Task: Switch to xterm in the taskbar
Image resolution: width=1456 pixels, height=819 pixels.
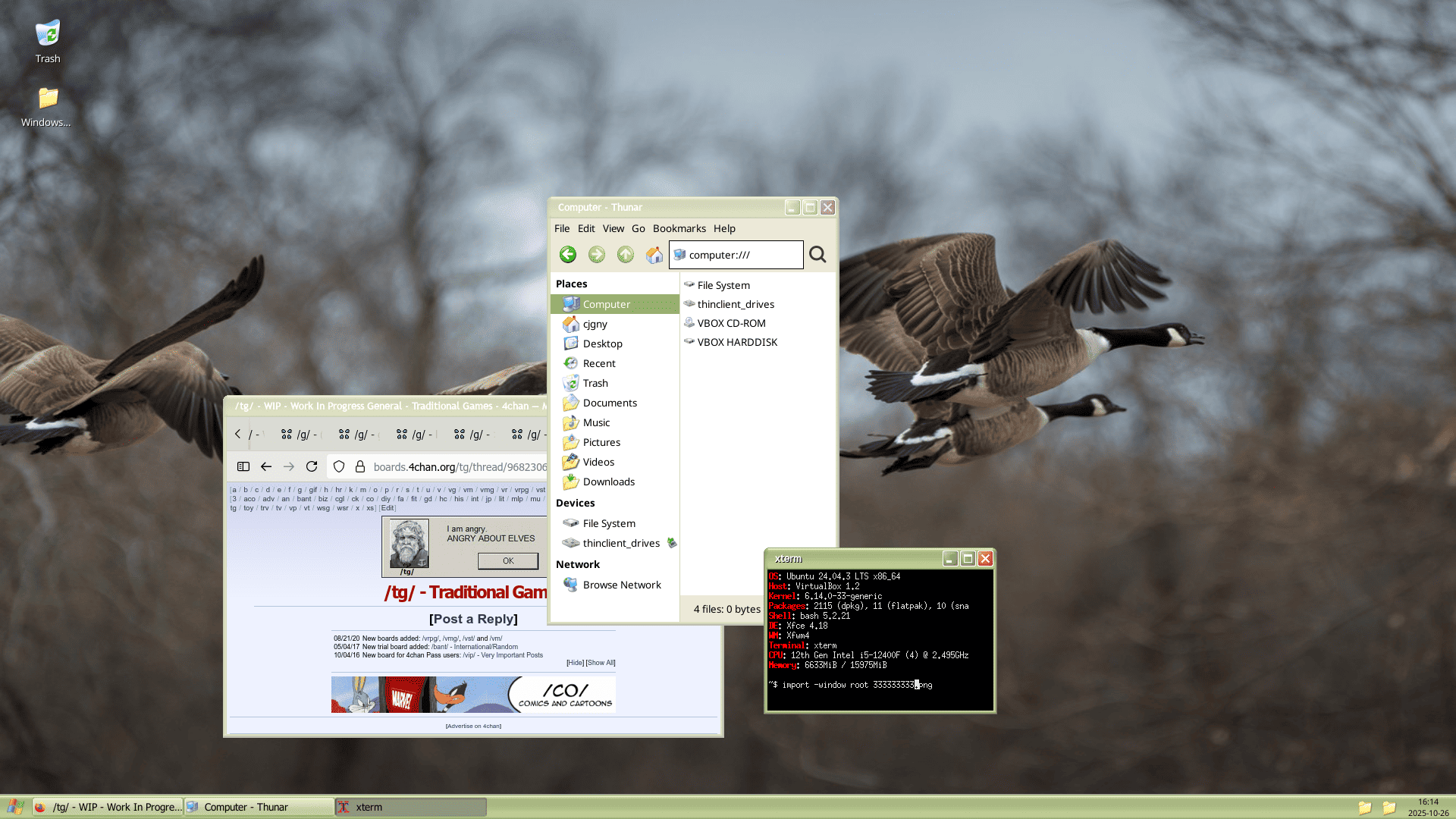Action: [x=409, y=807]
